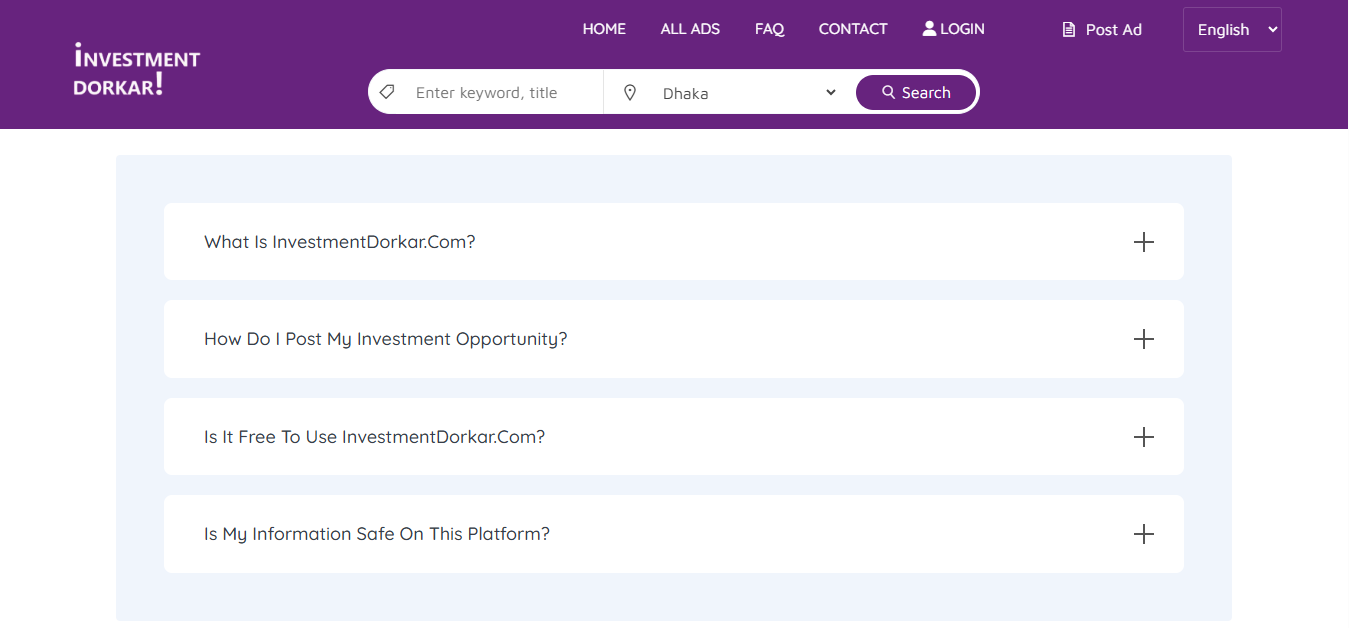Open the English language dropdown
This screenshot has height=628, width=1349.
click(x=1231, y=30)
